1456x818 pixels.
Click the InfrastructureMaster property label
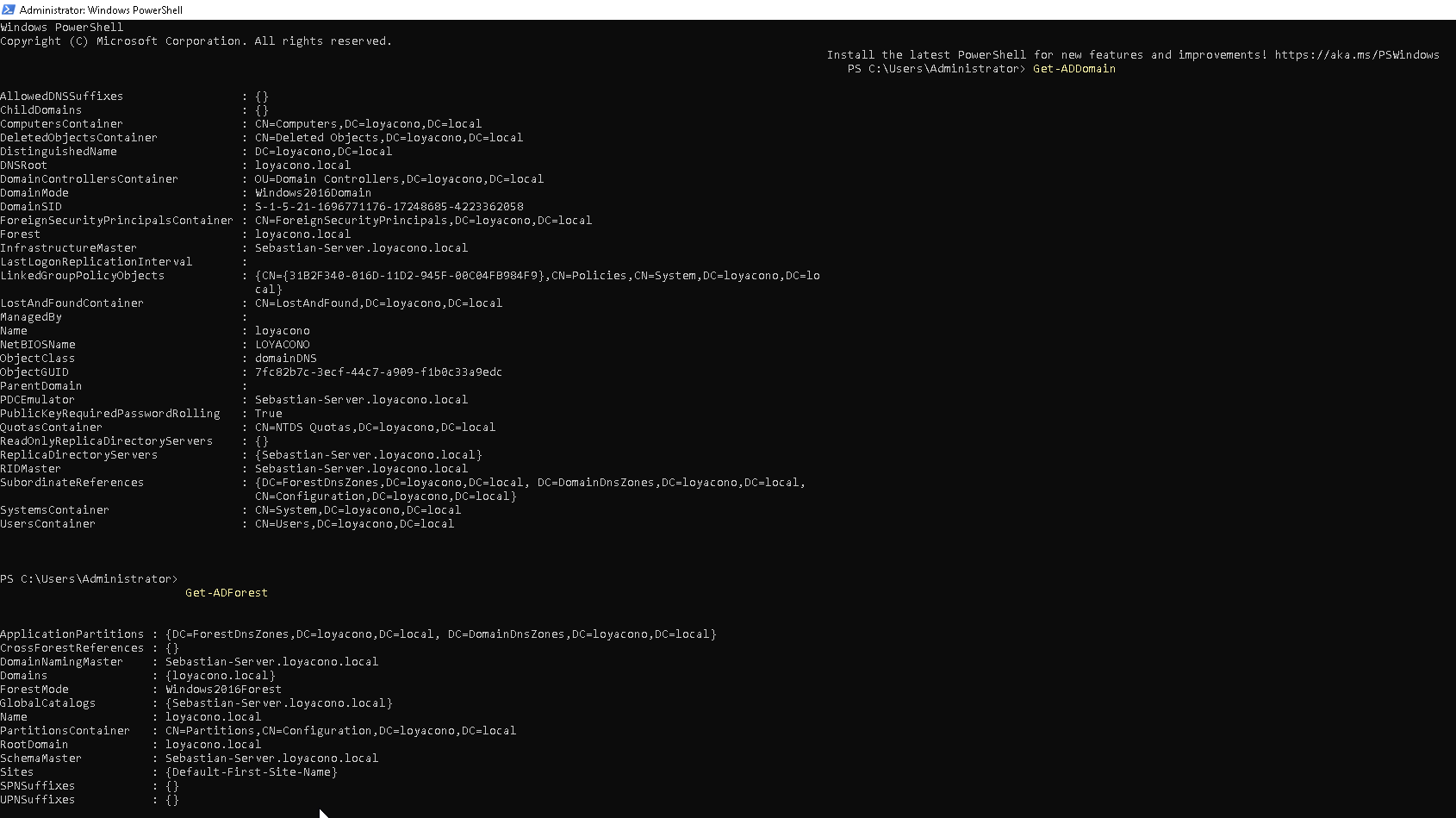pyautogui.click(x=69, y=248)
